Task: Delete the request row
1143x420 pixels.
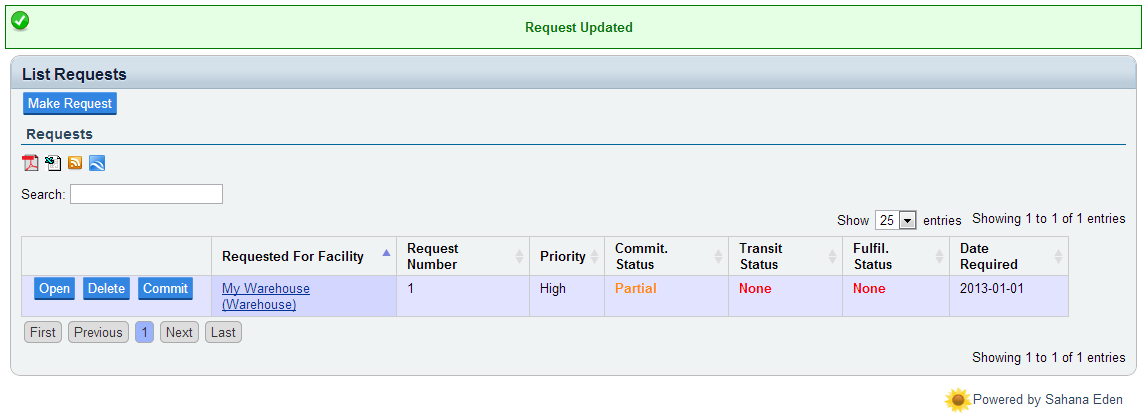Action: 106,289
